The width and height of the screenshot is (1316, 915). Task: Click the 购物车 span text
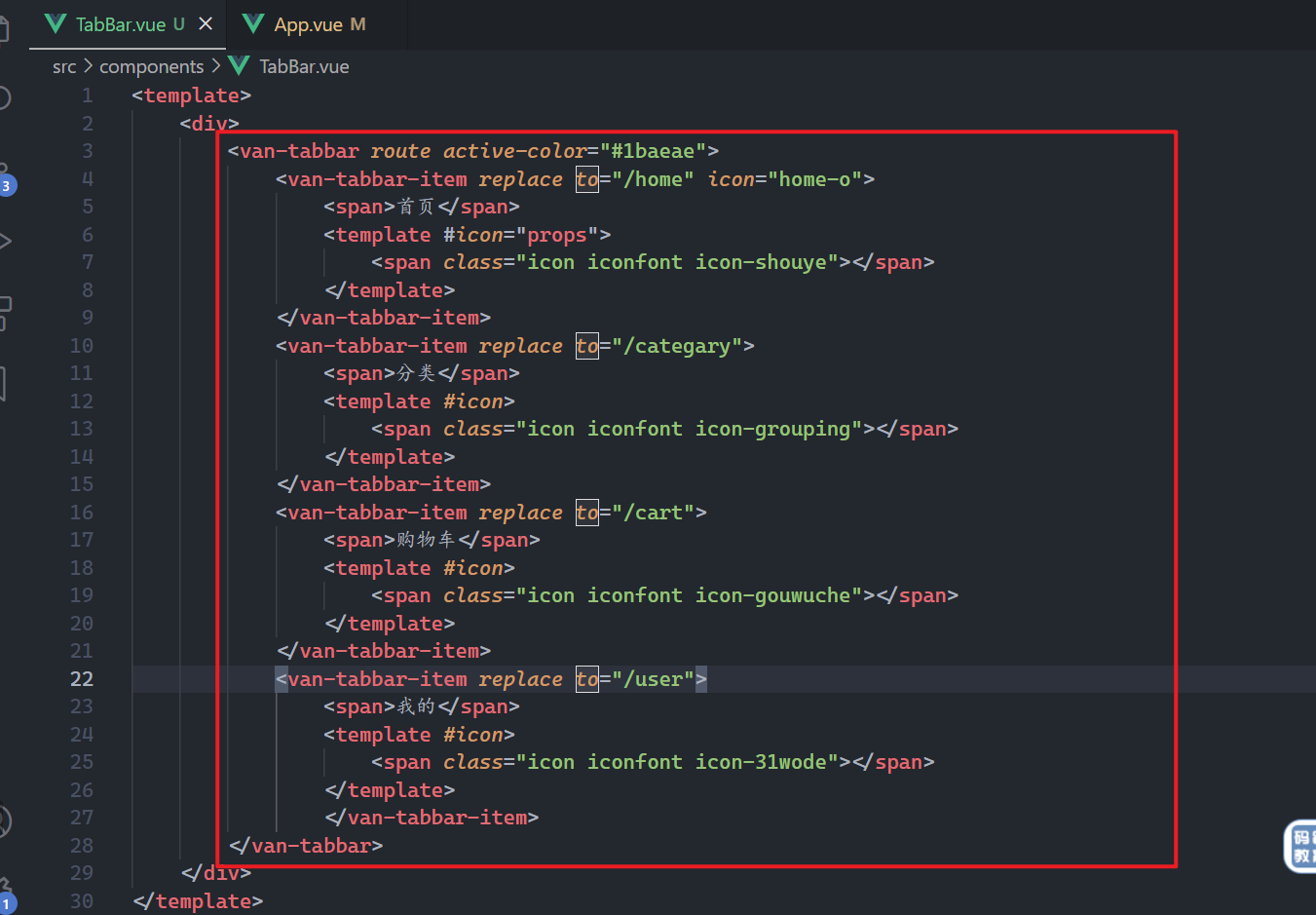pyautogui.click(x=426, y=540)
